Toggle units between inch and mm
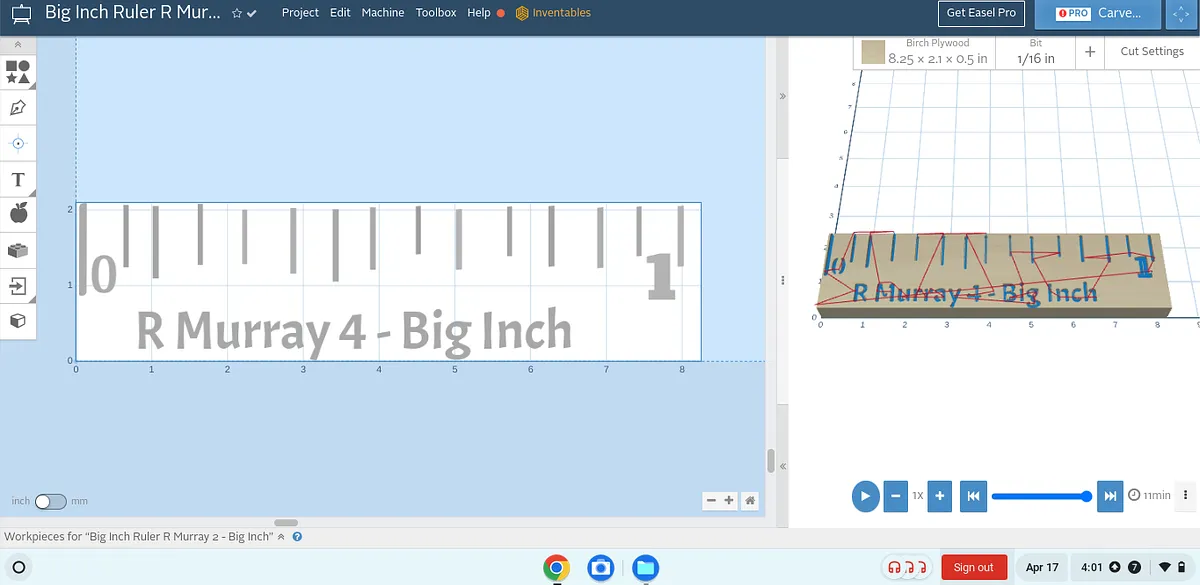1200x585 pixels. pyautogui.click(x=49, y=501)
